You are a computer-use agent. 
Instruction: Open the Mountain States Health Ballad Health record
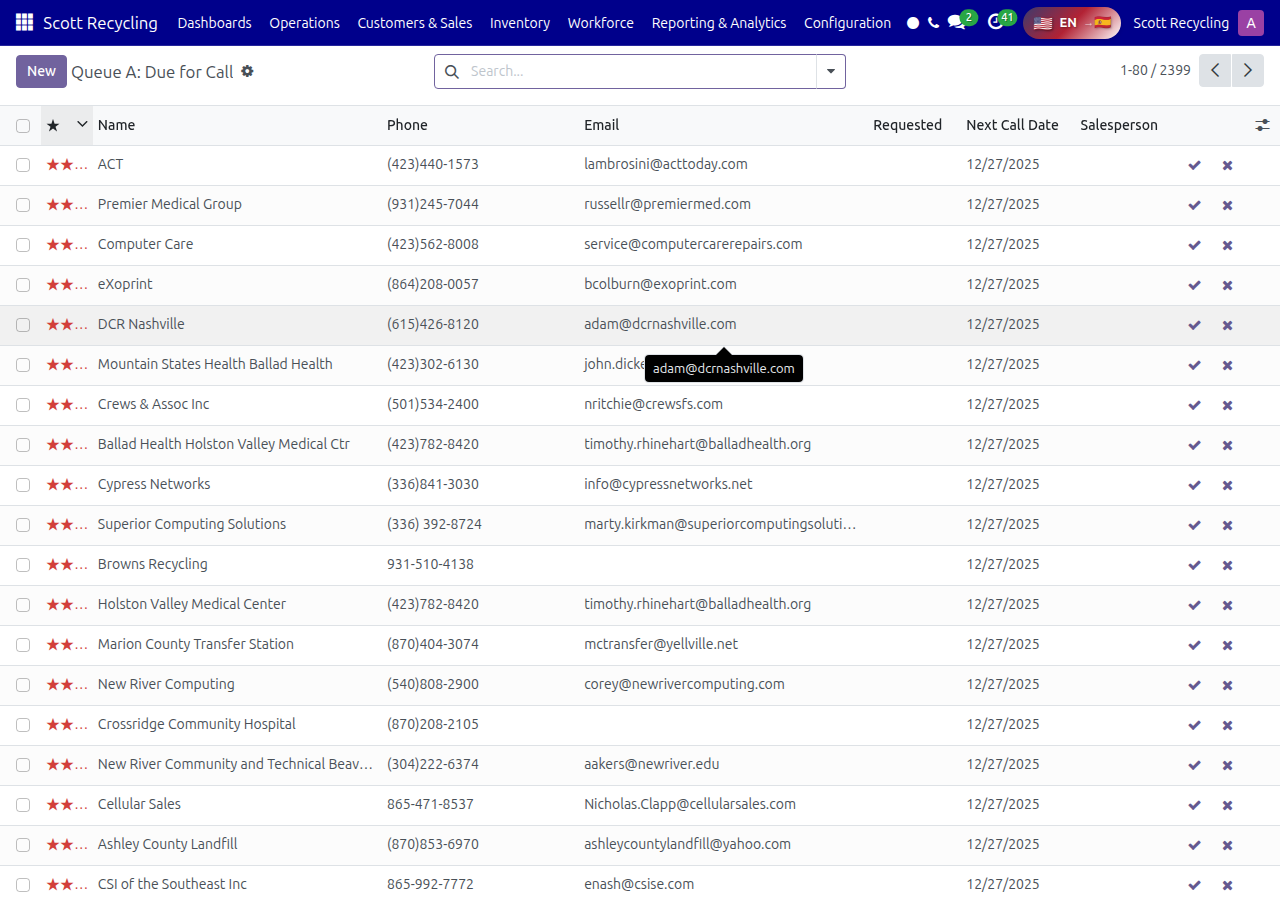[215, 364]
